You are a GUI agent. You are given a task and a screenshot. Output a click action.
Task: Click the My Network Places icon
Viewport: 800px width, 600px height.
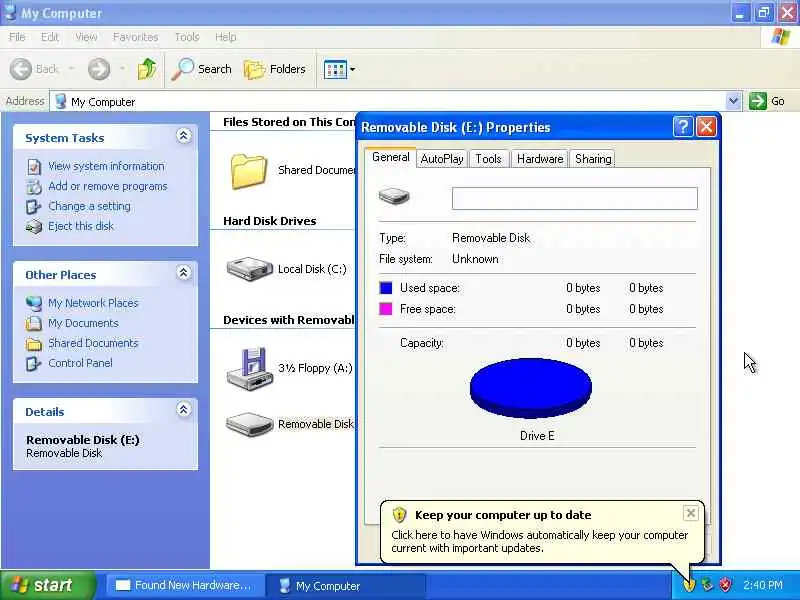click(34, 303)
